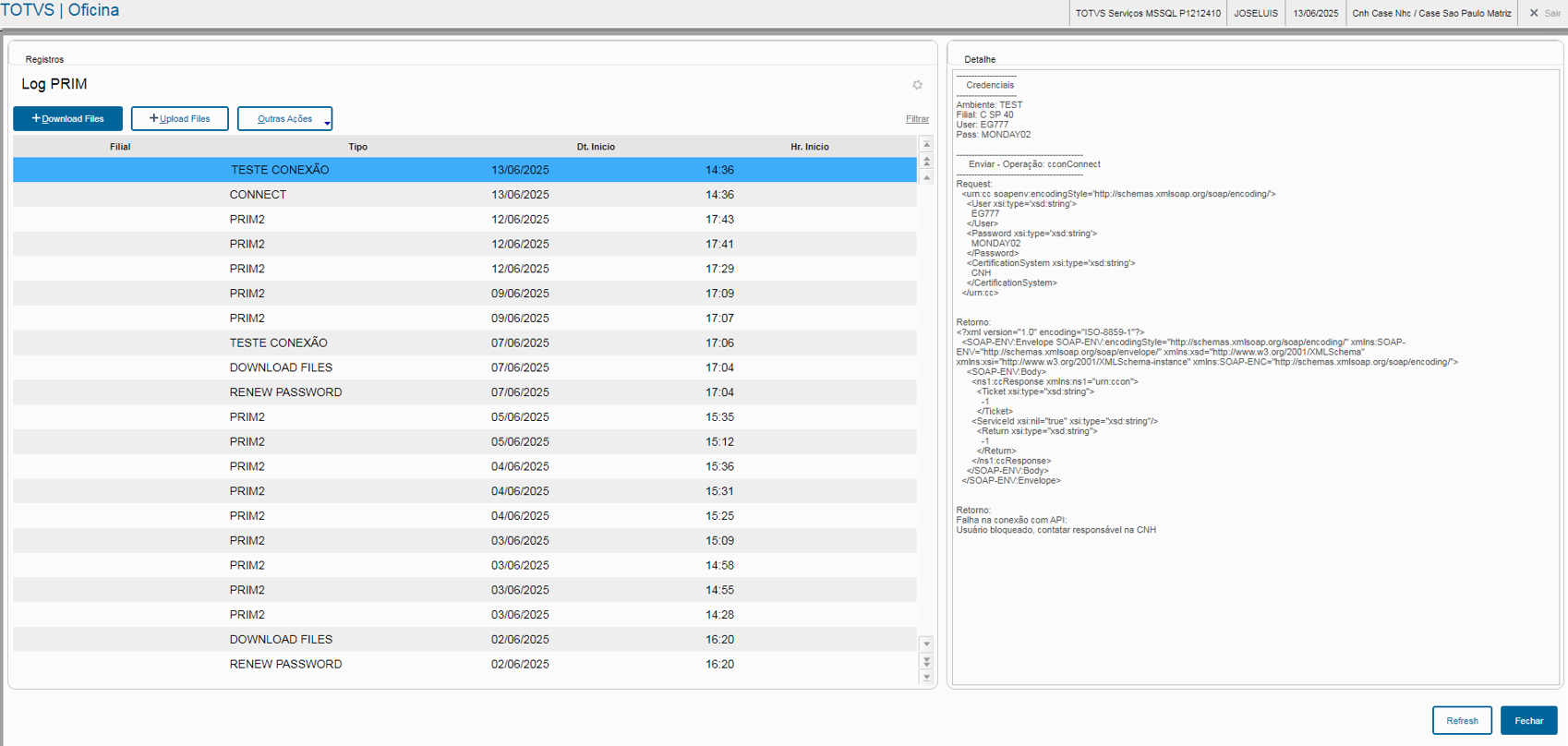Click Cnh Case Nhc / Case Sao Paulo Matriz
This screenshot has height=746, width=1568.
coord(1431,13)
